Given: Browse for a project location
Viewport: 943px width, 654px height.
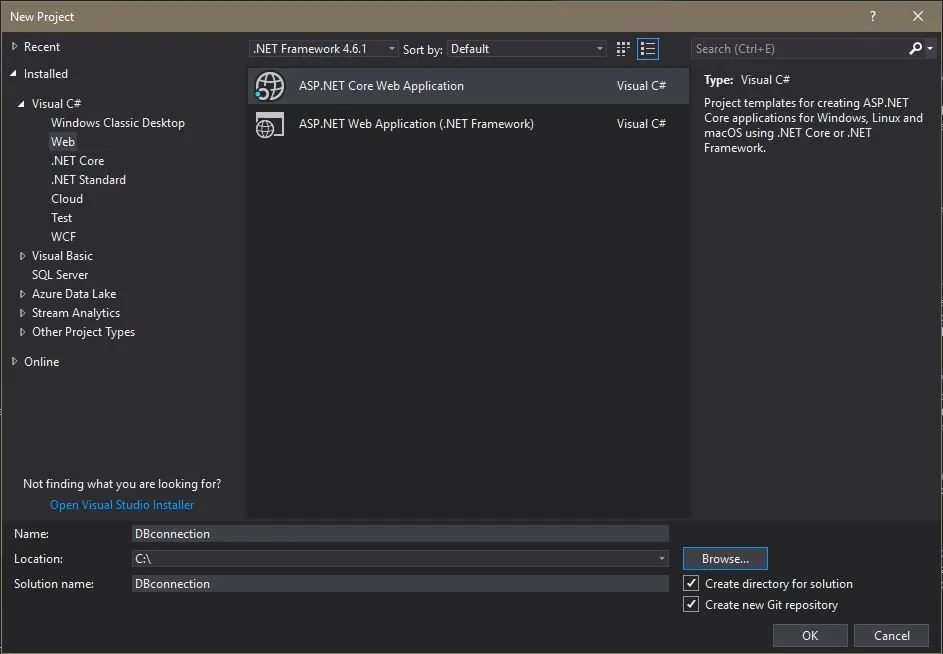Looking at the screenshot, I should tap(724, 558).
